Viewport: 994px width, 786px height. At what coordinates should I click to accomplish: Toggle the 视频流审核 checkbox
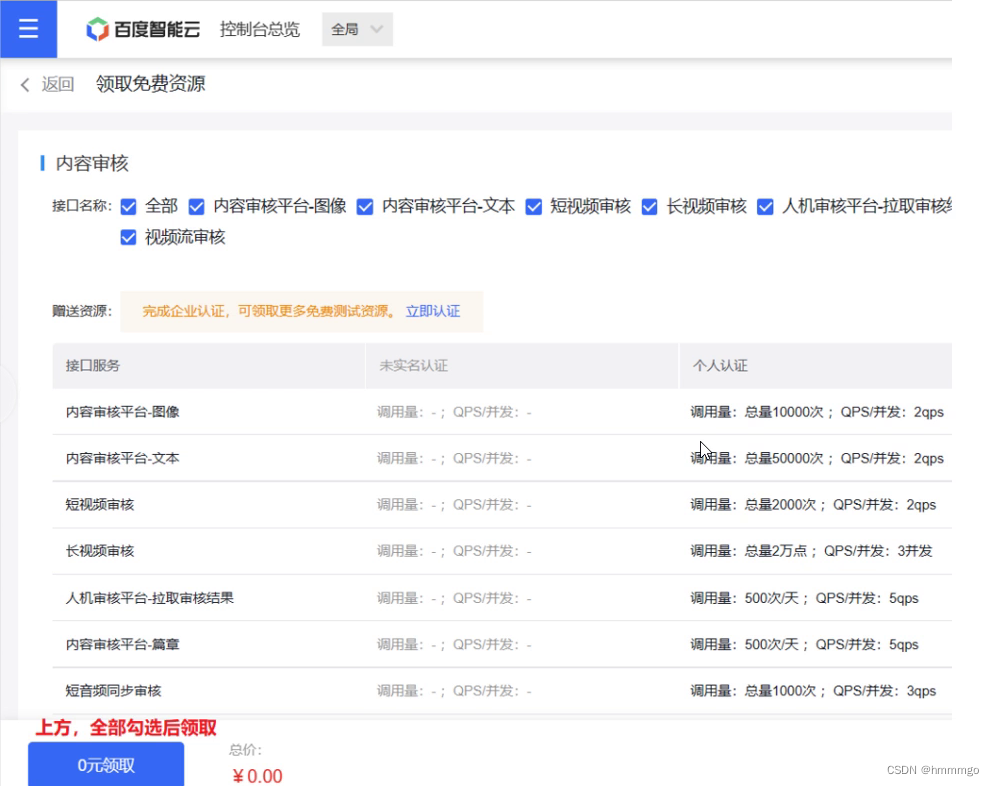coord(129,237)
